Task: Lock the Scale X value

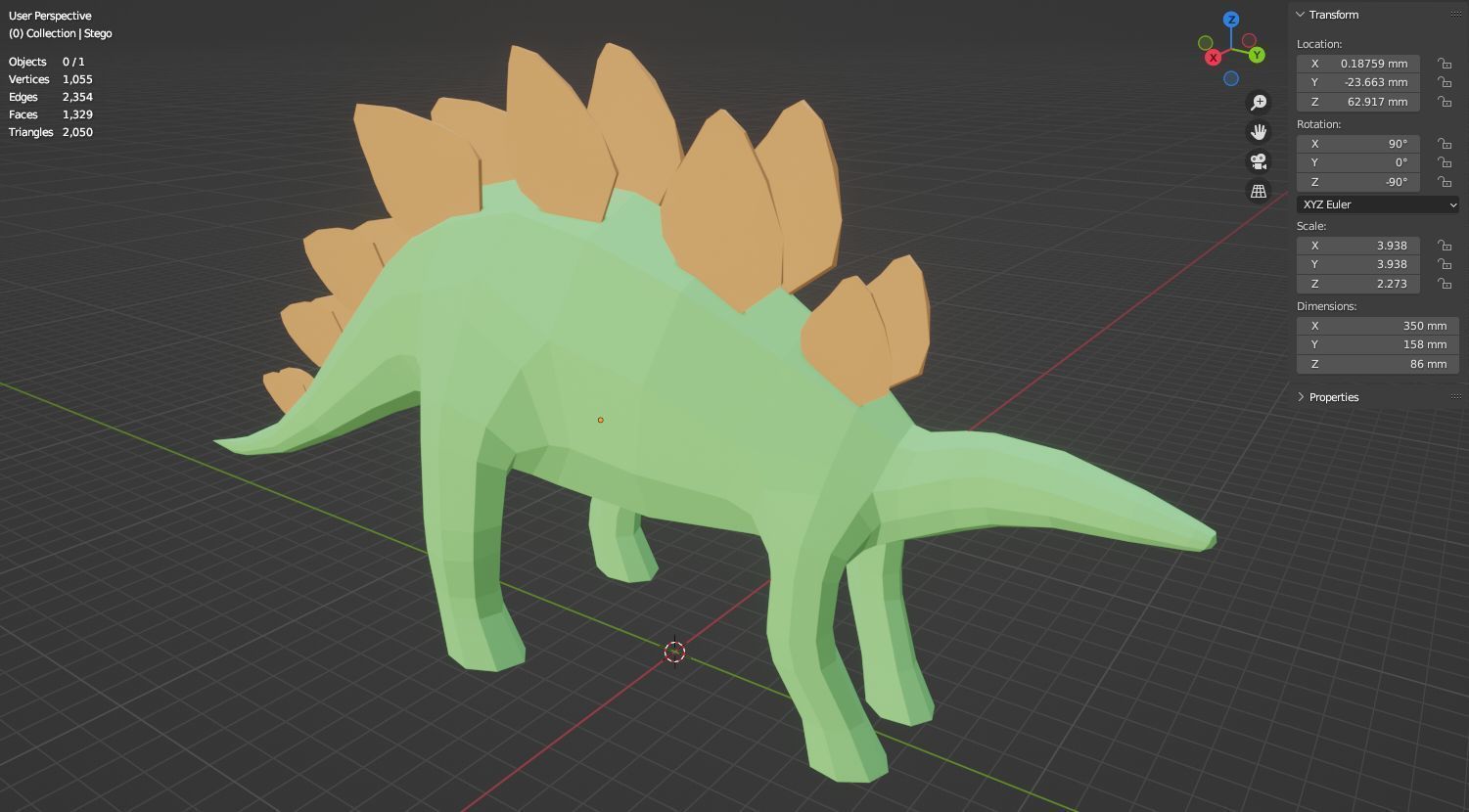Action: coord(1445,246)
